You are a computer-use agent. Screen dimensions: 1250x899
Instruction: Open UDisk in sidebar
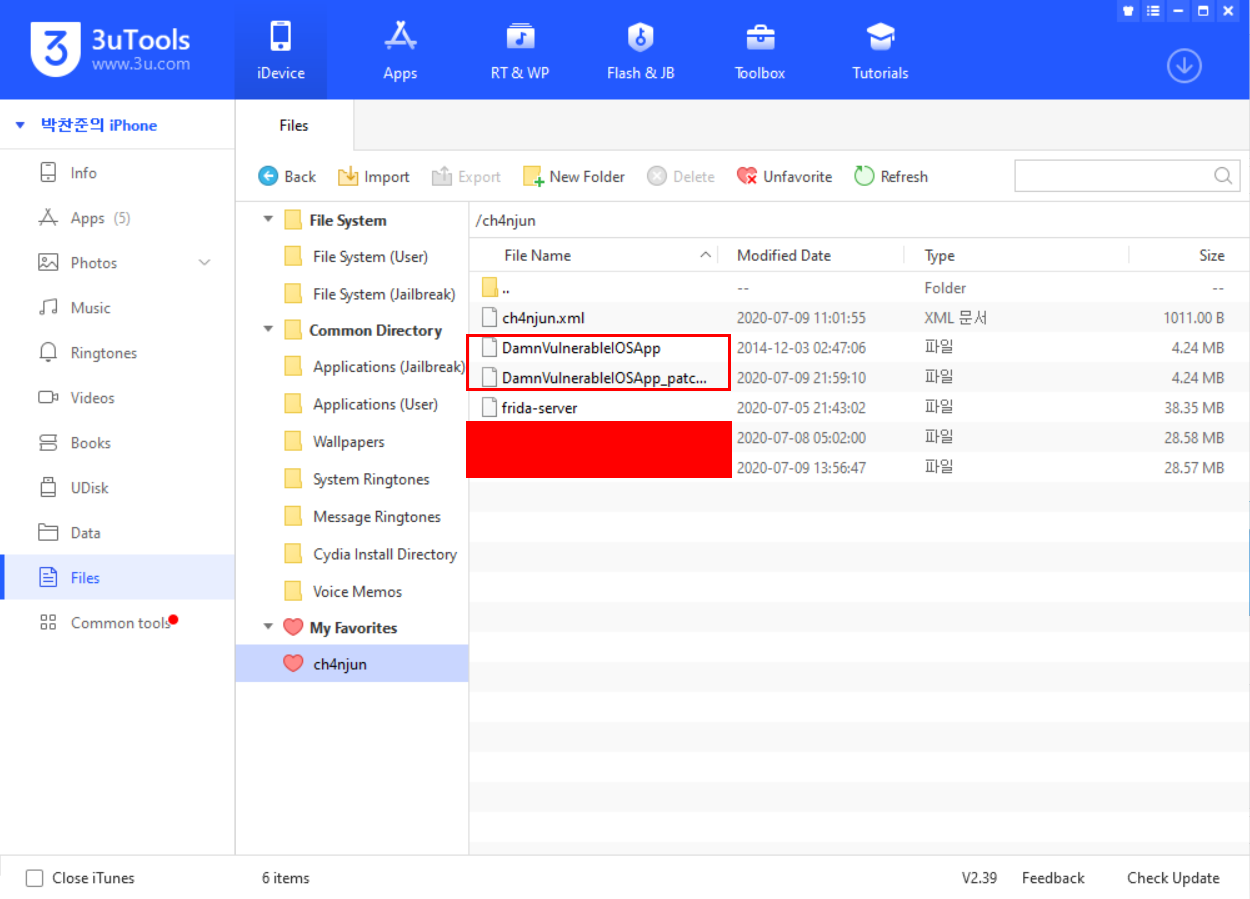(117, 488)
